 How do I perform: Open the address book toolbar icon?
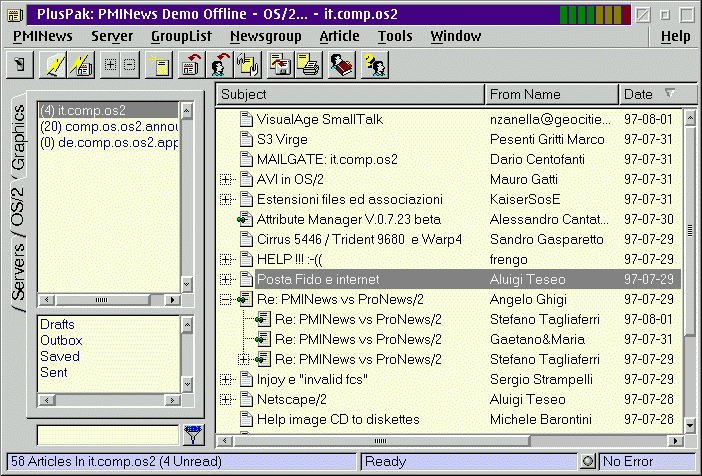343,66
